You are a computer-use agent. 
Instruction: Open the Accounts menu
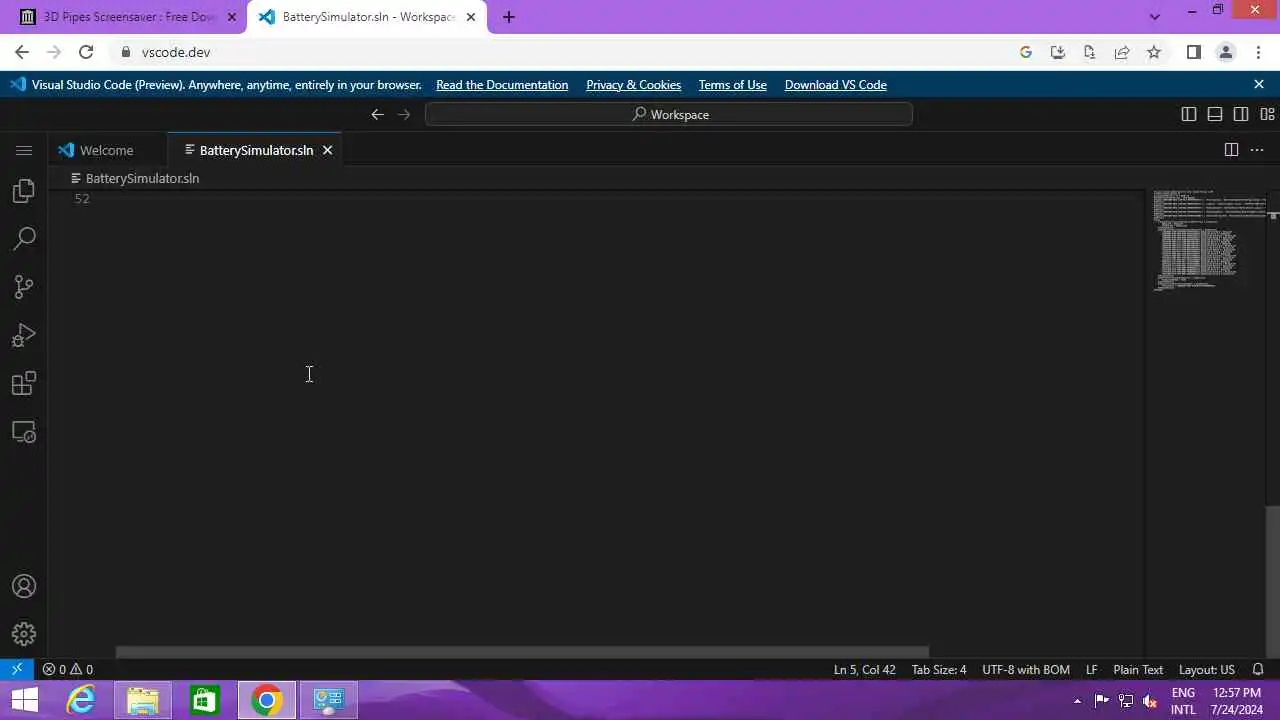pyautogui.click(x=24, y=587)
